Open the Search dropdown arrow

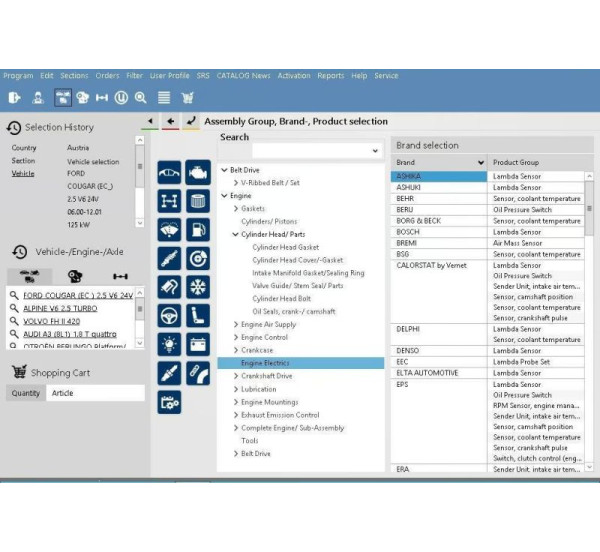tap(375, 151)
